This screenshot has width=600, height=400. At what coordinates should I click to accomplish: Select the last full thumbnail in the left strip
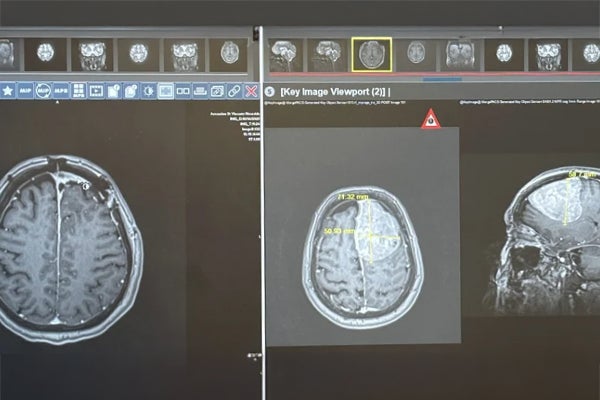[x=229, y=55]
